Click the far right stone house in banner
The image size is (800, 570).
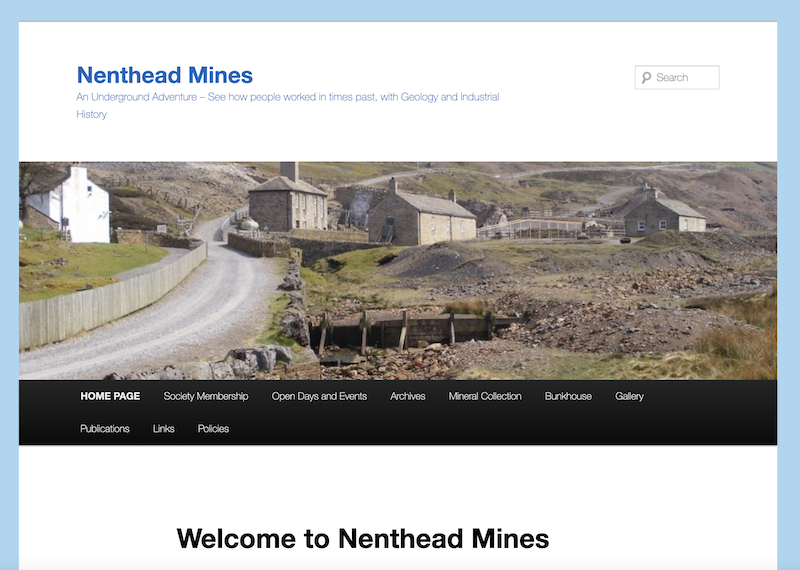tap(663, 214)
